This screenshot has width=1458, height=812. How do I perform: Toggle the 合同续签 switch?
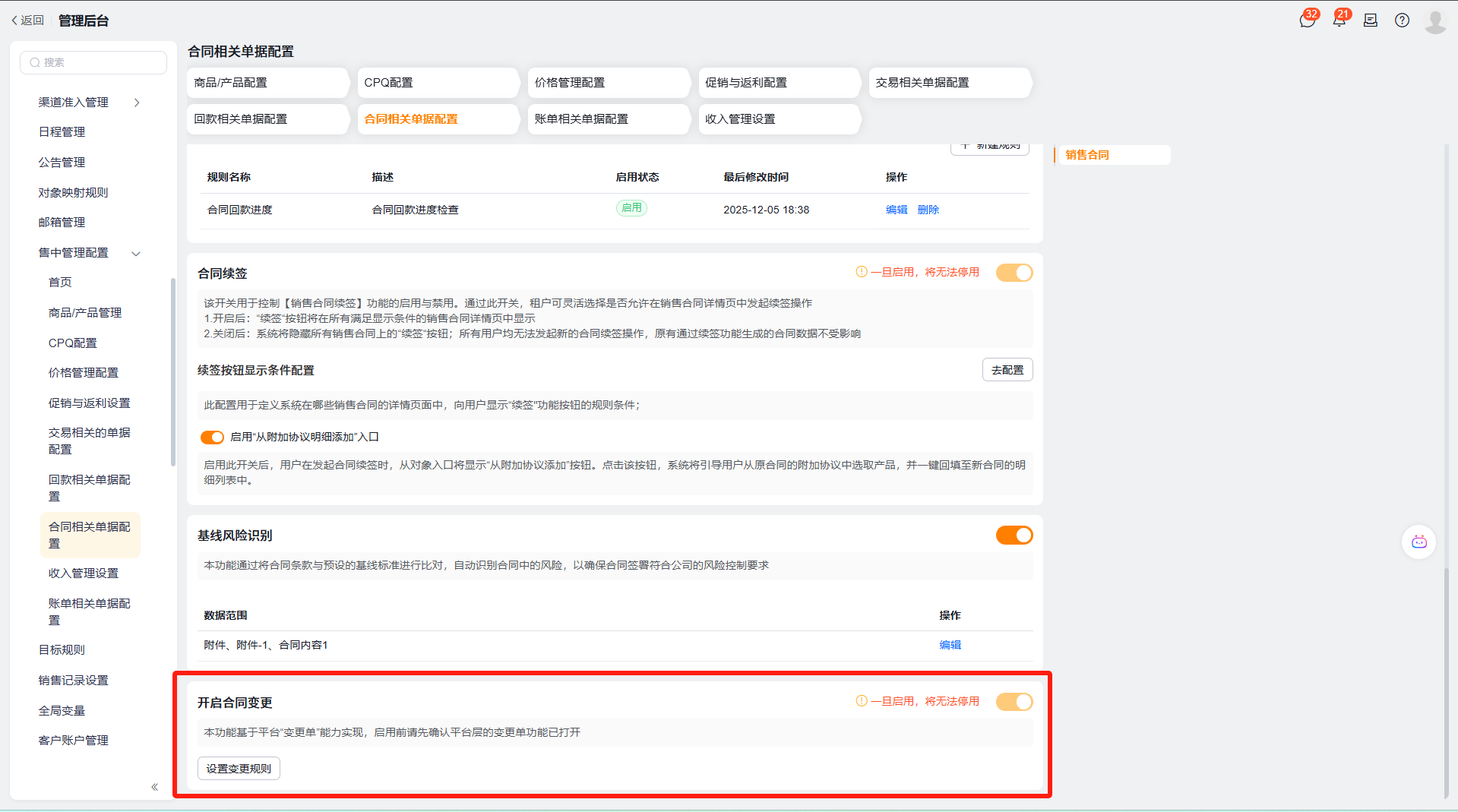[x=1014, y=273]
